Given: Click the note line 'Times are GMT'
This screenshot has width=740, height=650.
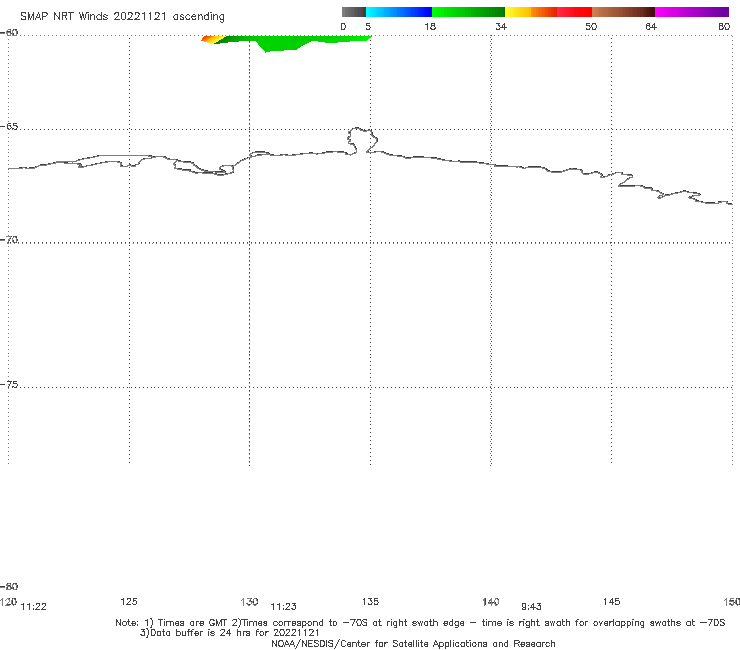Looking at the screenshot, I should point(193,623).
